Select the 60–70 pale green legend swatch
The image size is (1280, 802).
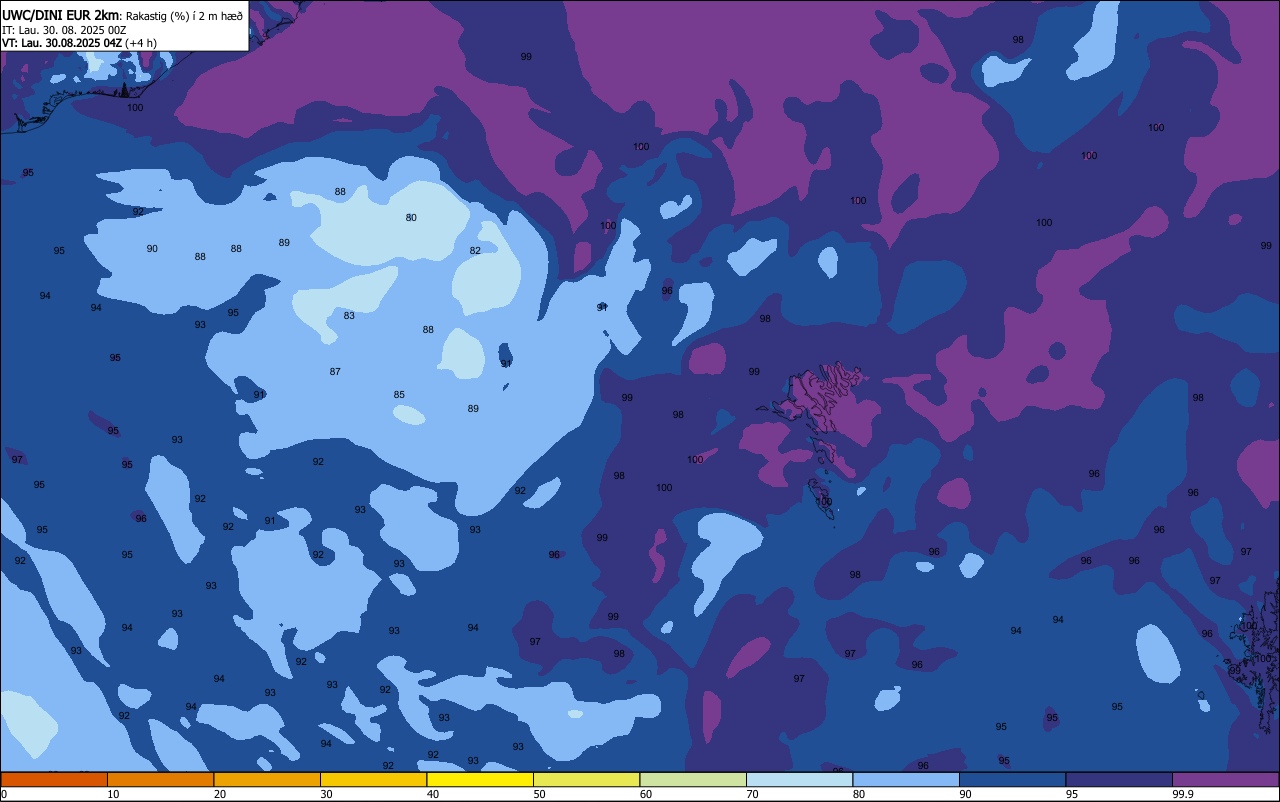(x=693, y=779)
